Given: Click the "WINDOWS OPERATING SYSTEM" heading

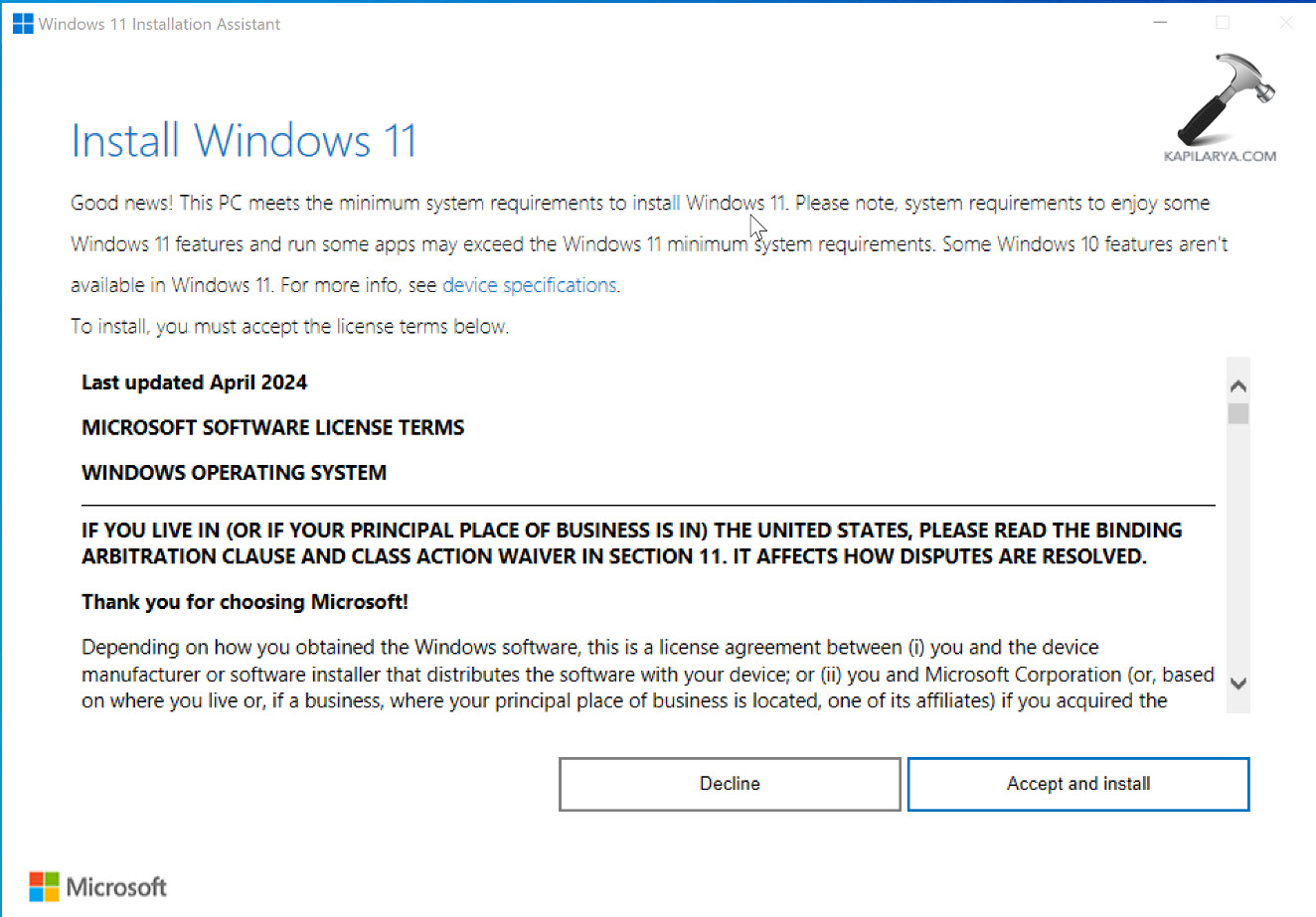Looking at the screenshot, I should [235, 473].
